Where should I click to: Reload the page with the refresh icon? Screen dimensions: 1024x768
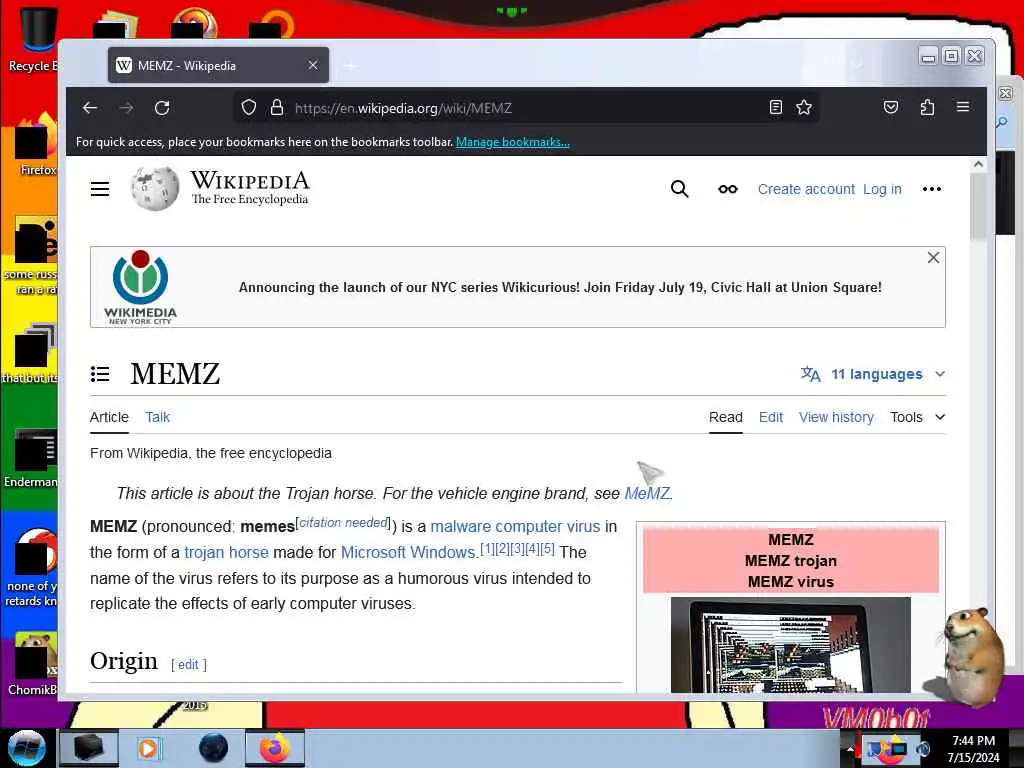click(162, 108)
